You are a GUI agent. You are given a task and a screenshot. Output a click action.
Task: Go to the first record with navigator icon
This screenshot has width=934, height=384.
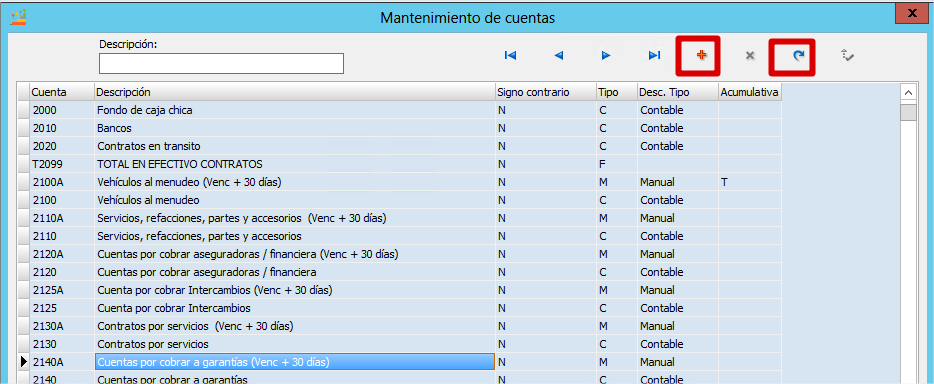[x=510, y=55]
